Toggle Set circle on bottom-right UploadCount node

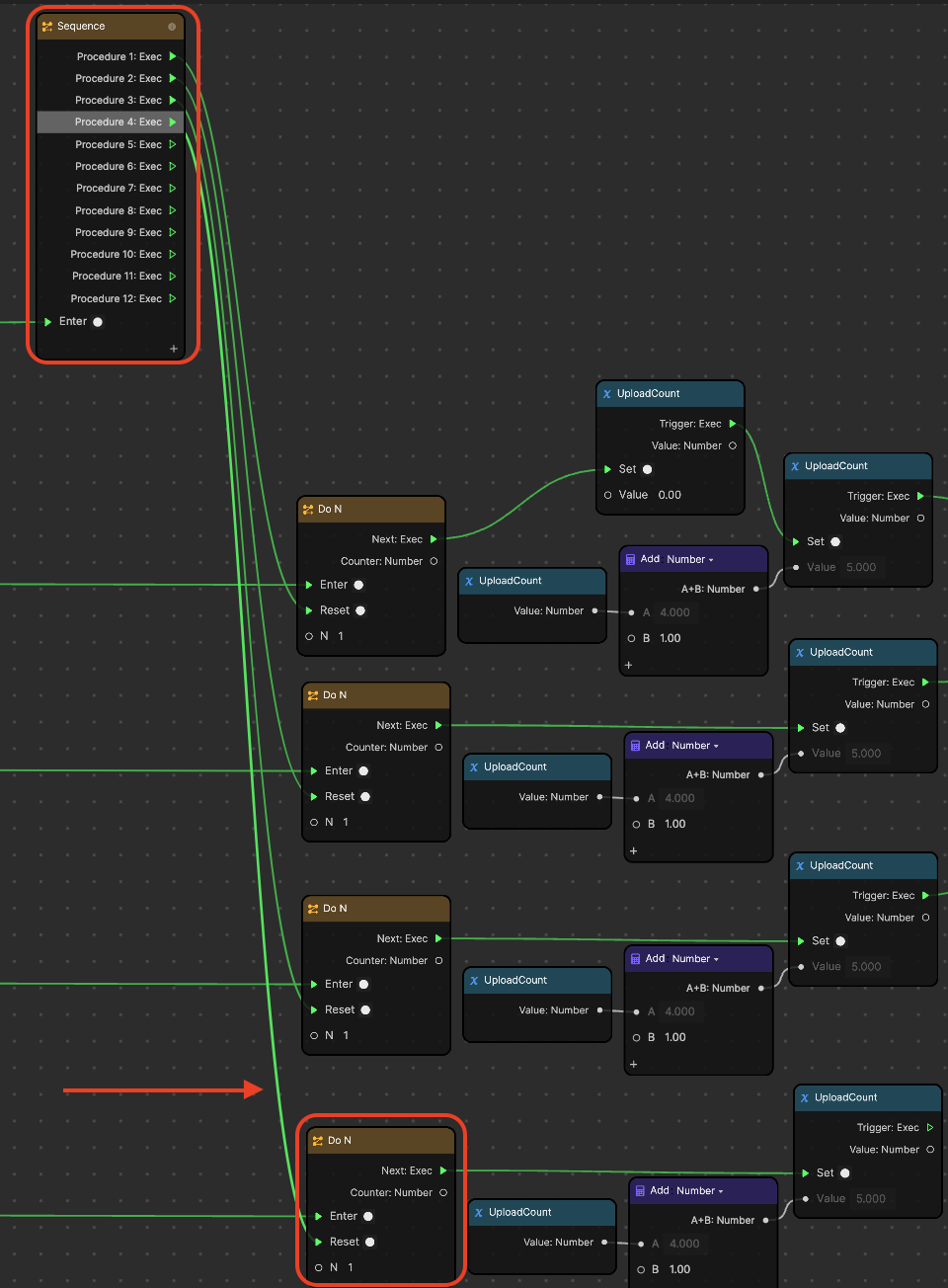(x=844, y=1173)
